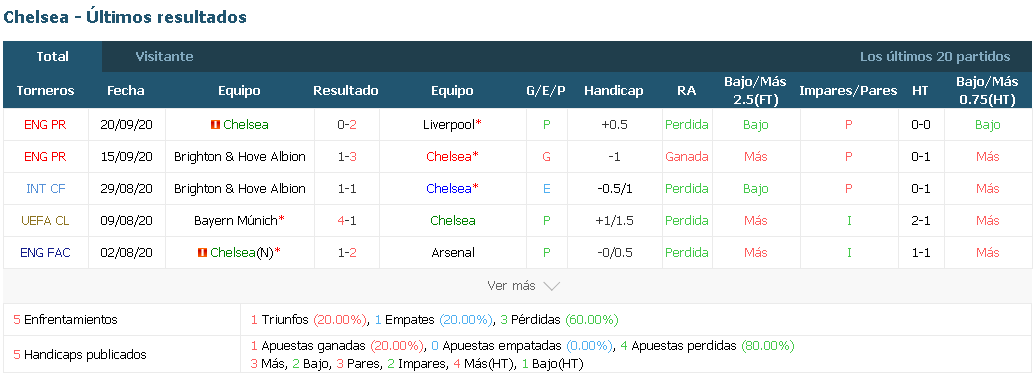The height and width of the screenshot is (376, 1036).
Task: Click Los últimos 20 partidos label
Action: [935, 57]
